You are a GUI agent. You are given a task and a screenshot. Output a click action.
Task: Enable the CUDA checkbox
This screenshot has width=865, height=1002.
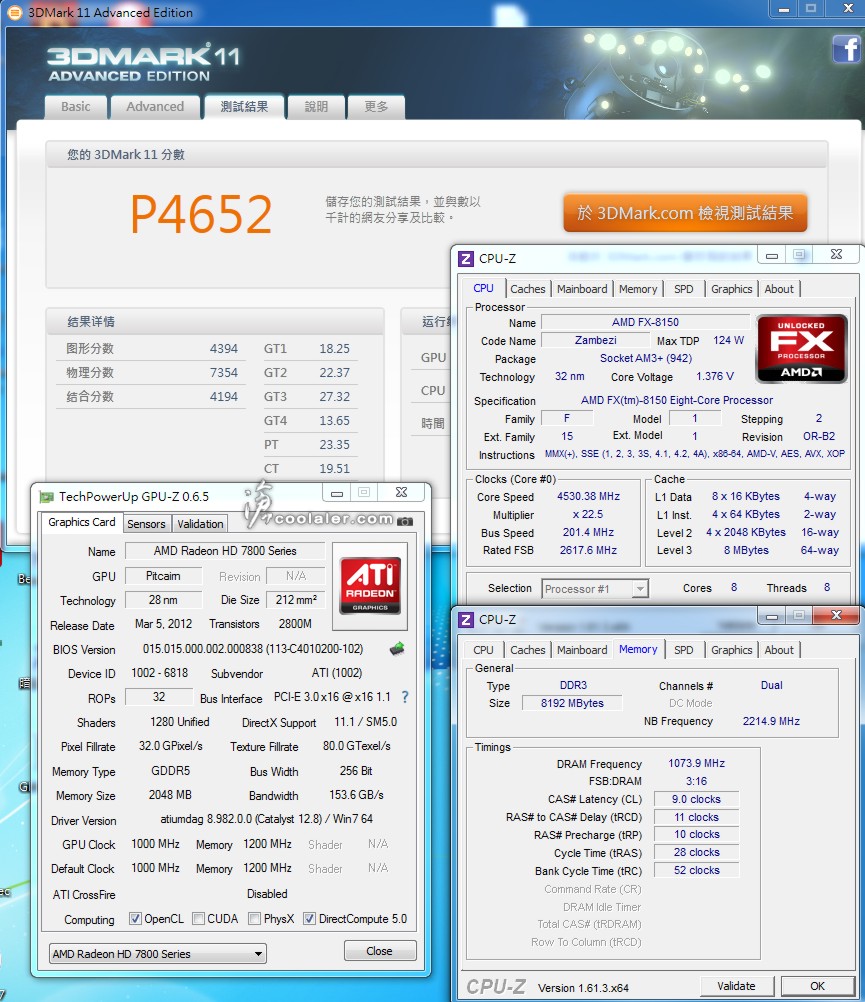[199, 919]
